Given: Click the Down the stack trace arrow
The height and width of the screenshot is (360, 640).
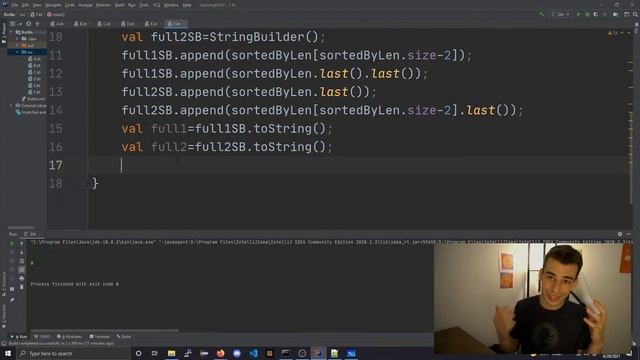Looking at the screenshot, I should (22, 252).
